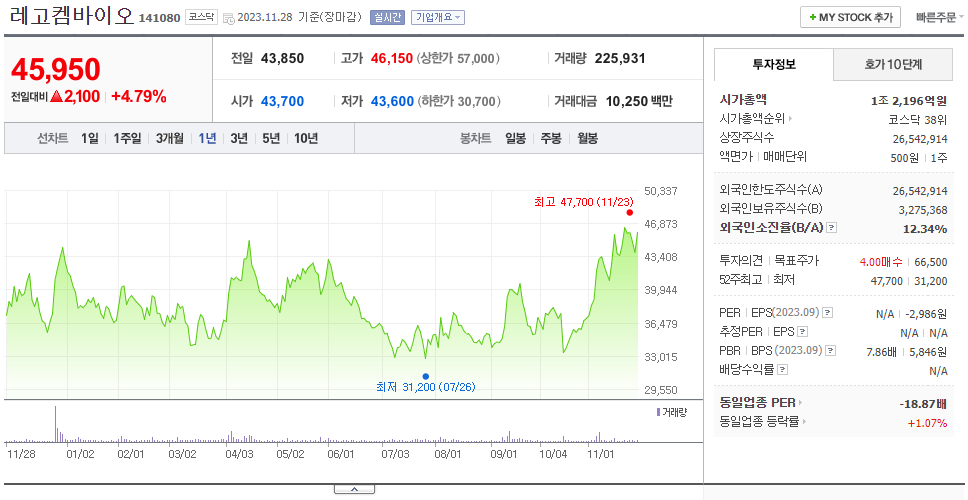
Task: Select the 1일 line chart period
Action: pos(90,138)
